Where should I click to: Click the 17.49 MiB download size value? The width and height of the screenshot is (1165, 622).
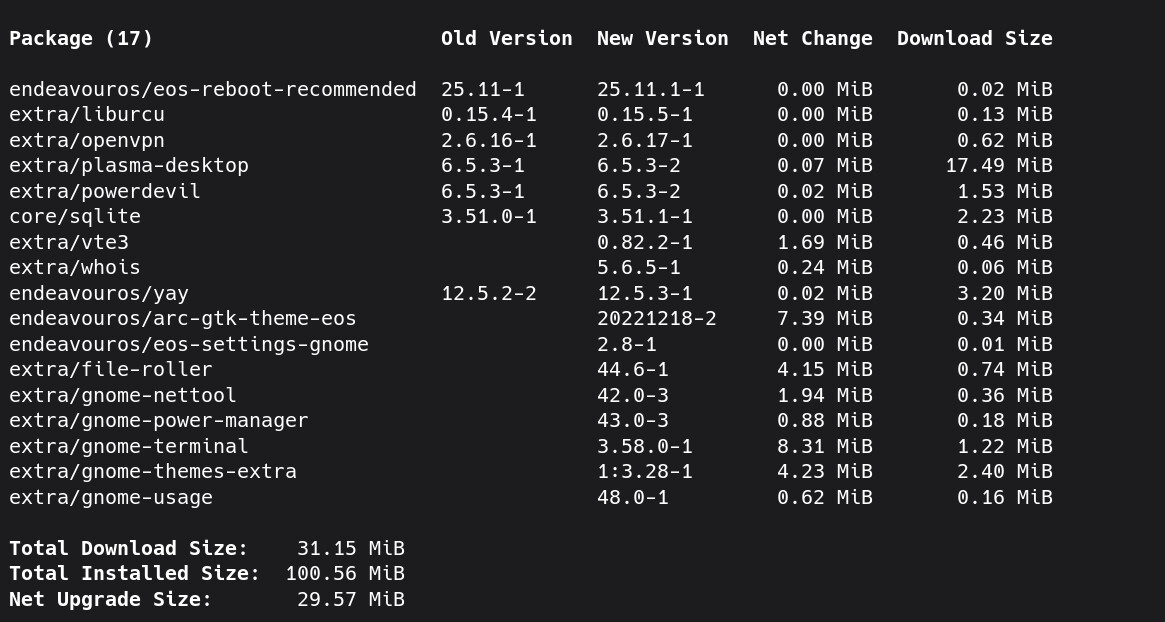point(999,166)
